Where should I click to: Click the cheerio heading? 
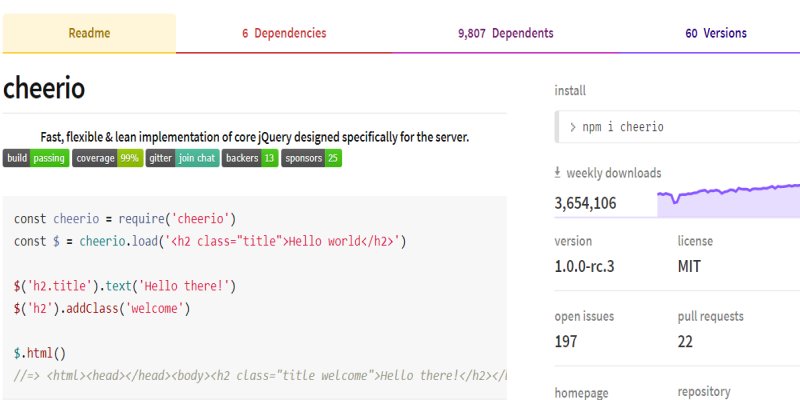44,88
